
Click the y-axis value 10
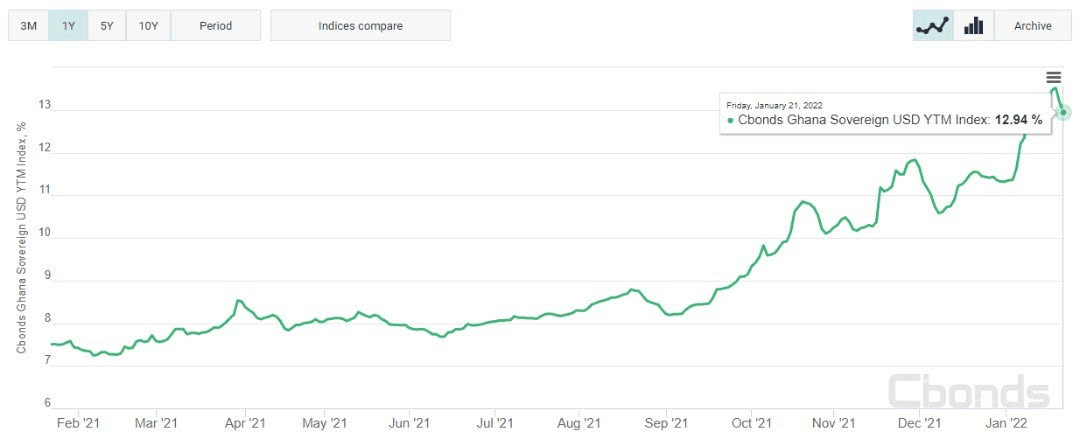45,234
